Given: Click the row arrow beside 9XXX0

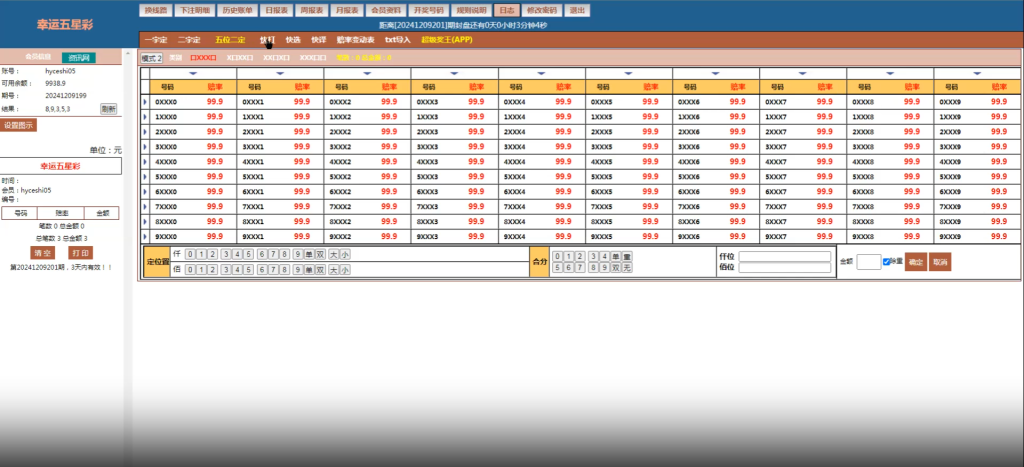Looking at the screenshot, I should [146, 237].
